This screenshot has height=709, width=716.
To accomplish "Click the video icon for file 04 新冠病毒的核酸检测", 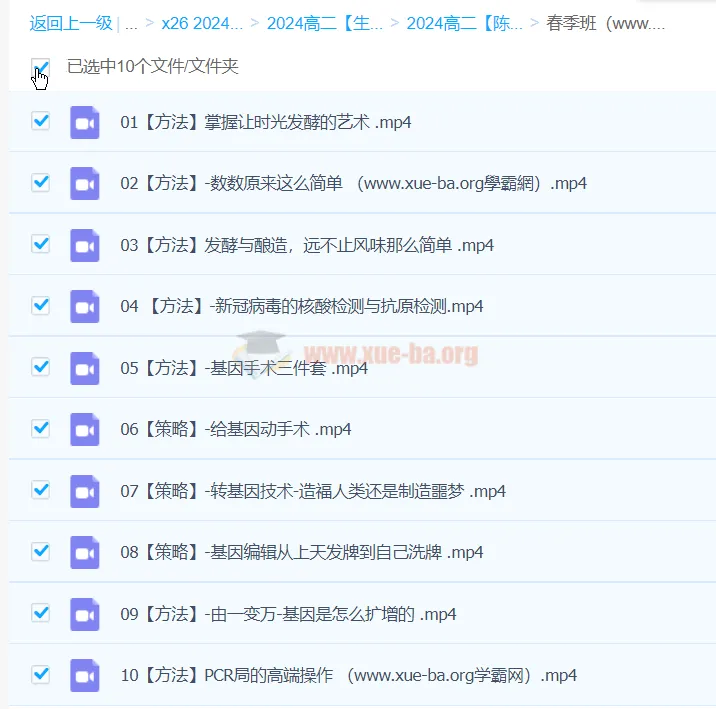I will click(x=85, y=306).
